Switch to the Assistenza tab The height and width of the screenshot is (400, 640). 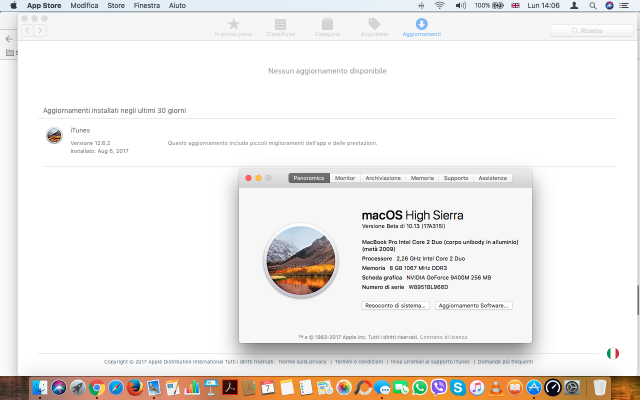[493, 178]
